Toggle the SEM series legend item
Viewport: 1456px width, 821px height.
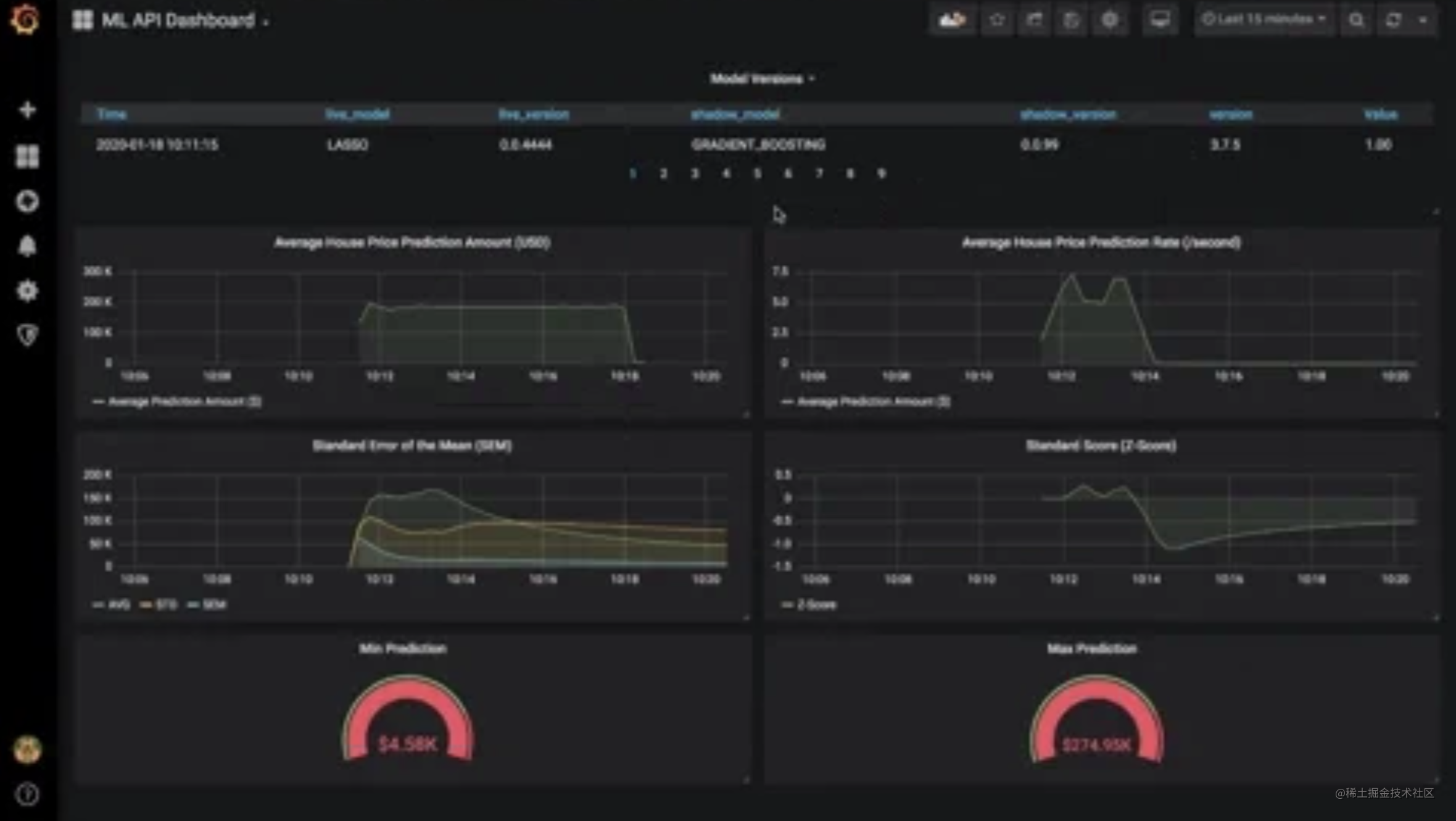(x=213, y=605)
